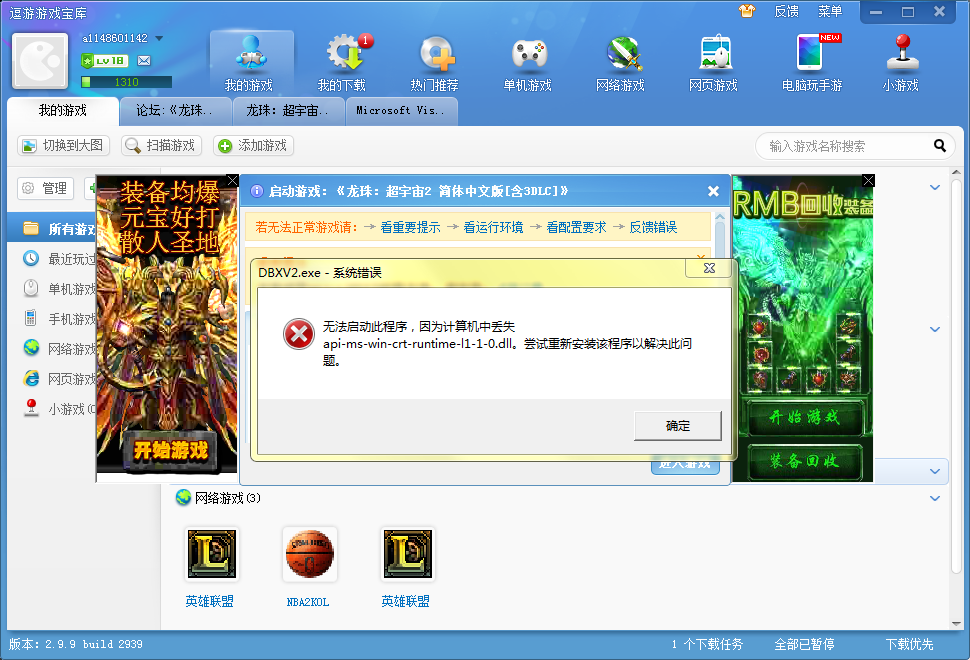Click the Lv 18 level badge
970x660 pixels.
tap(105, 61)
